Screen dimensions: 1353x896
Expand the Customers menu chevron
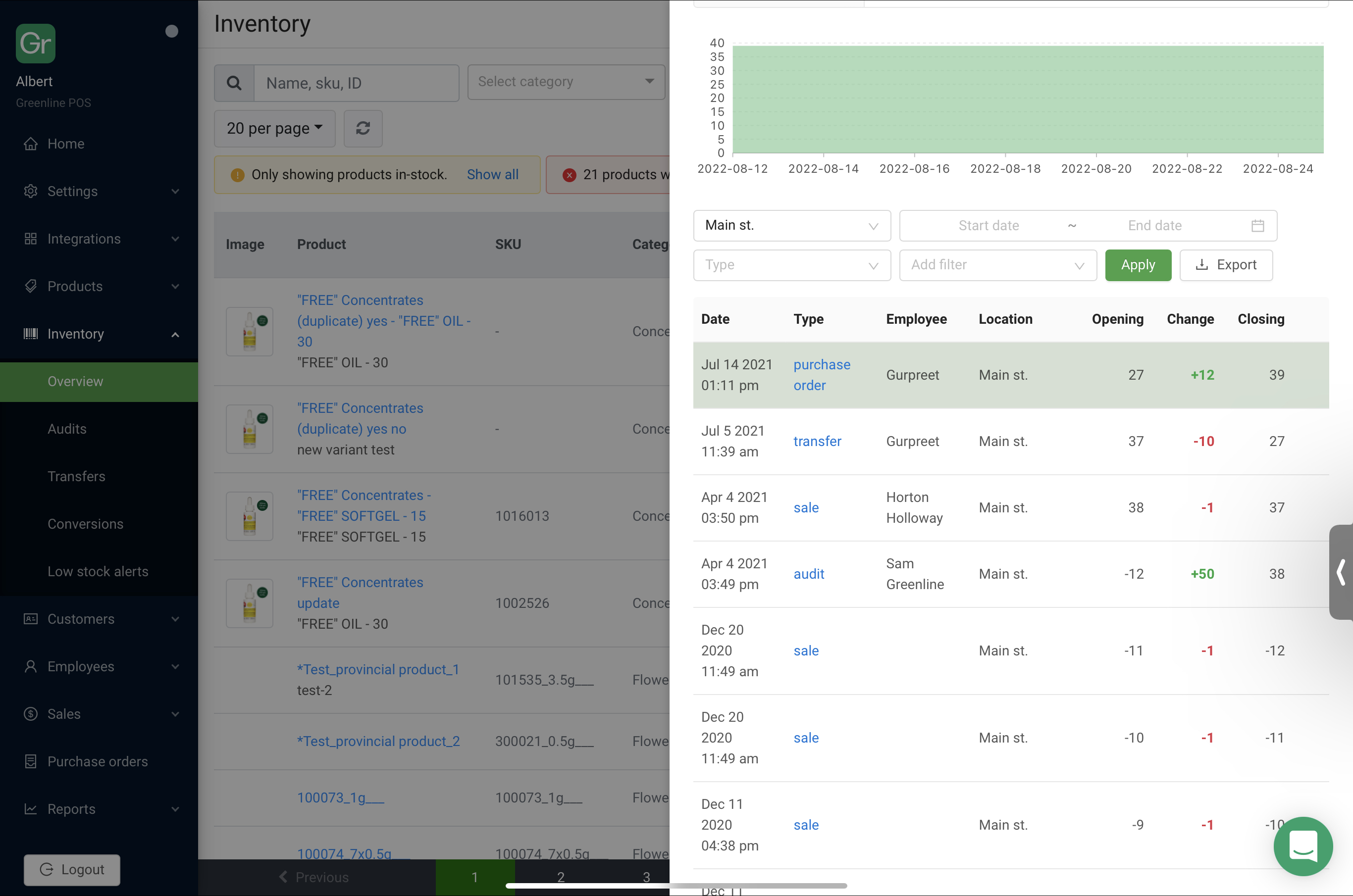[x=175, y=618]
